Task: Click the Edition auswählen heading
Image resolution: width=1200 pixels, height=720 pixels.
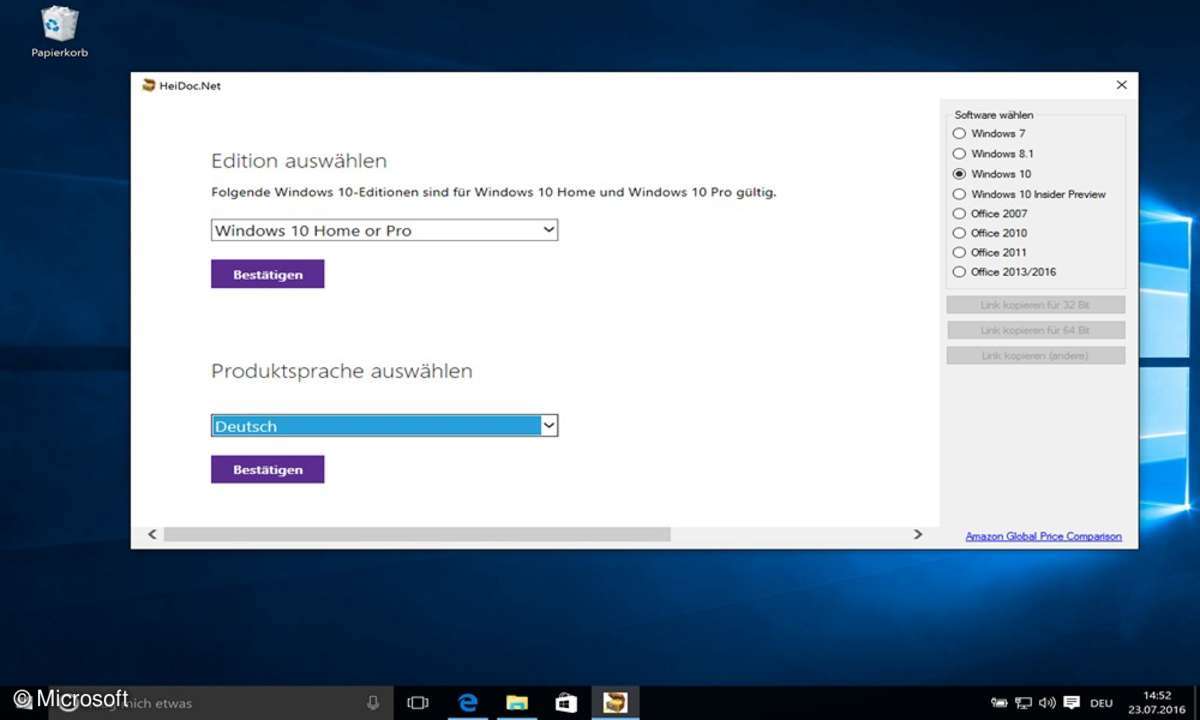Action: [299, 161]
